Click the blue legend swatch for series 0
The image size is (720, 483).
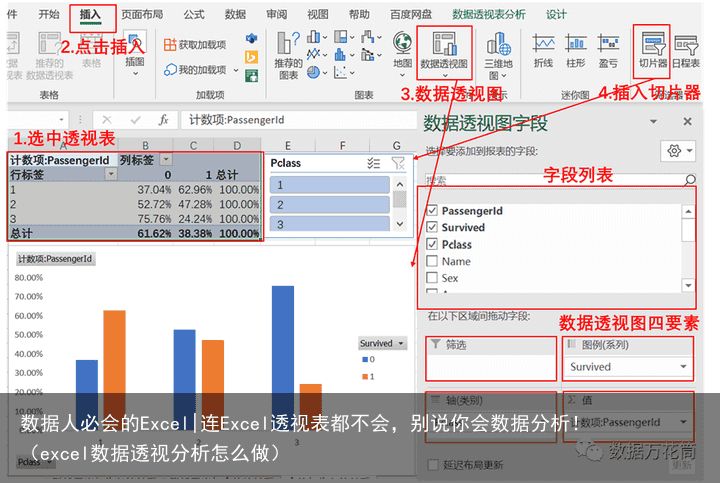(365, 359)
